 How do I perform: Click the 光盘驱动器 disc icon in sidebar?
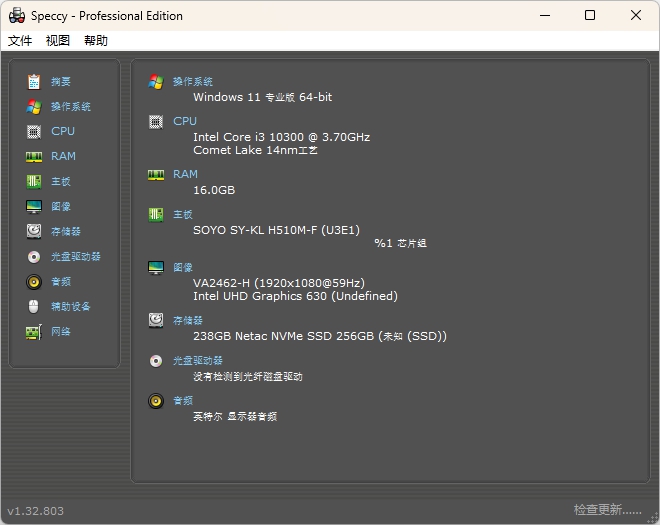pyautogui.click(x=34, y=257)
